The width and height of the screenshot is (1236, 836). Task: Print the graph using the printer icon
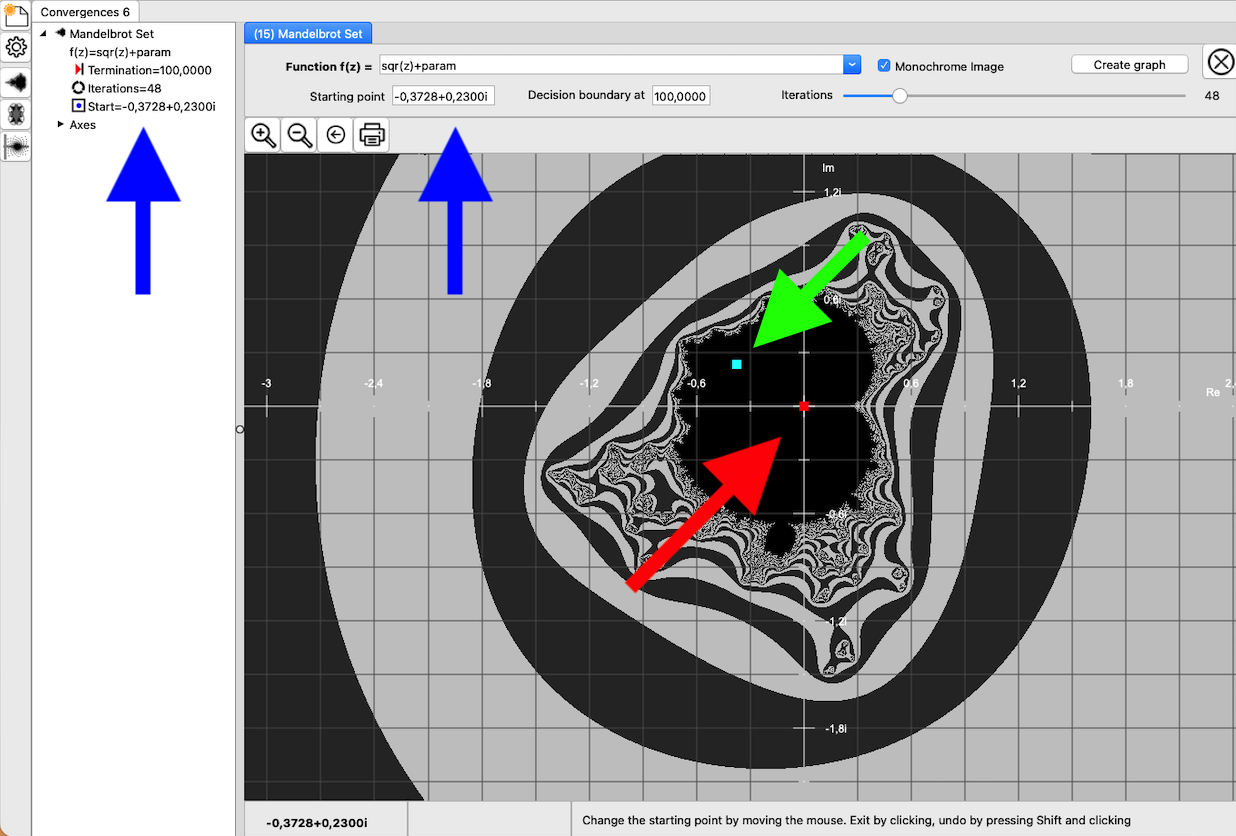pyautogui.click(x=371, y=135)
